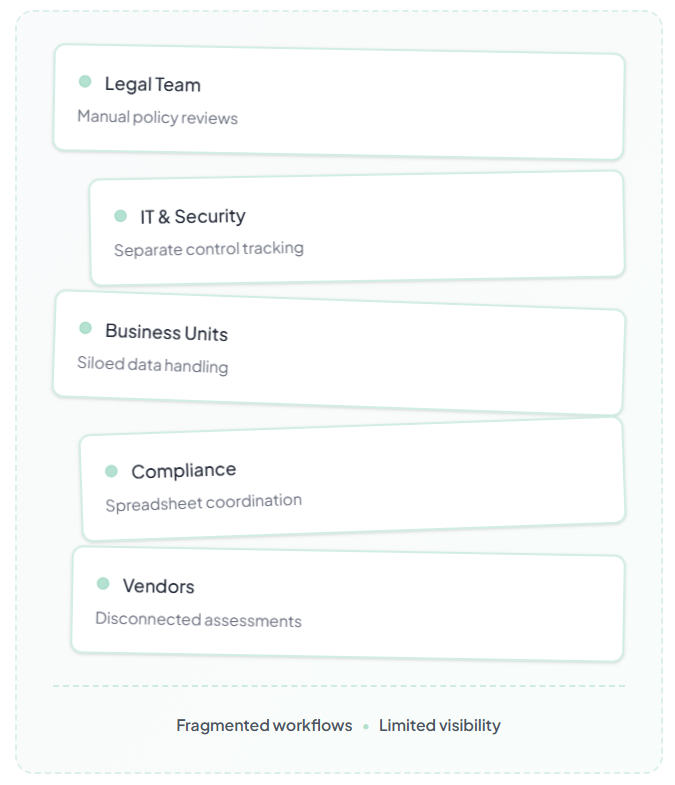Click the Limited visibility footer label
Viewport: 675px width, 785px height.
point(439,726)
